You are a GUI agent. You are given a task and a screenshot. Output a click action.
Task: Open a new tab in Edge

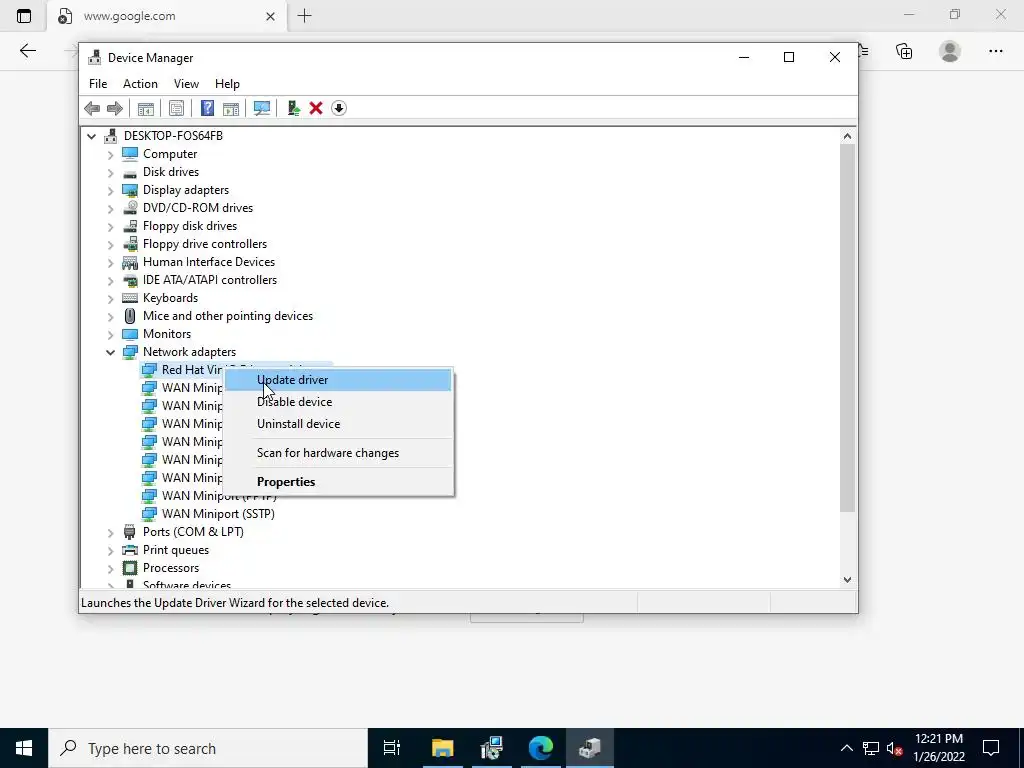pos(304,16)
